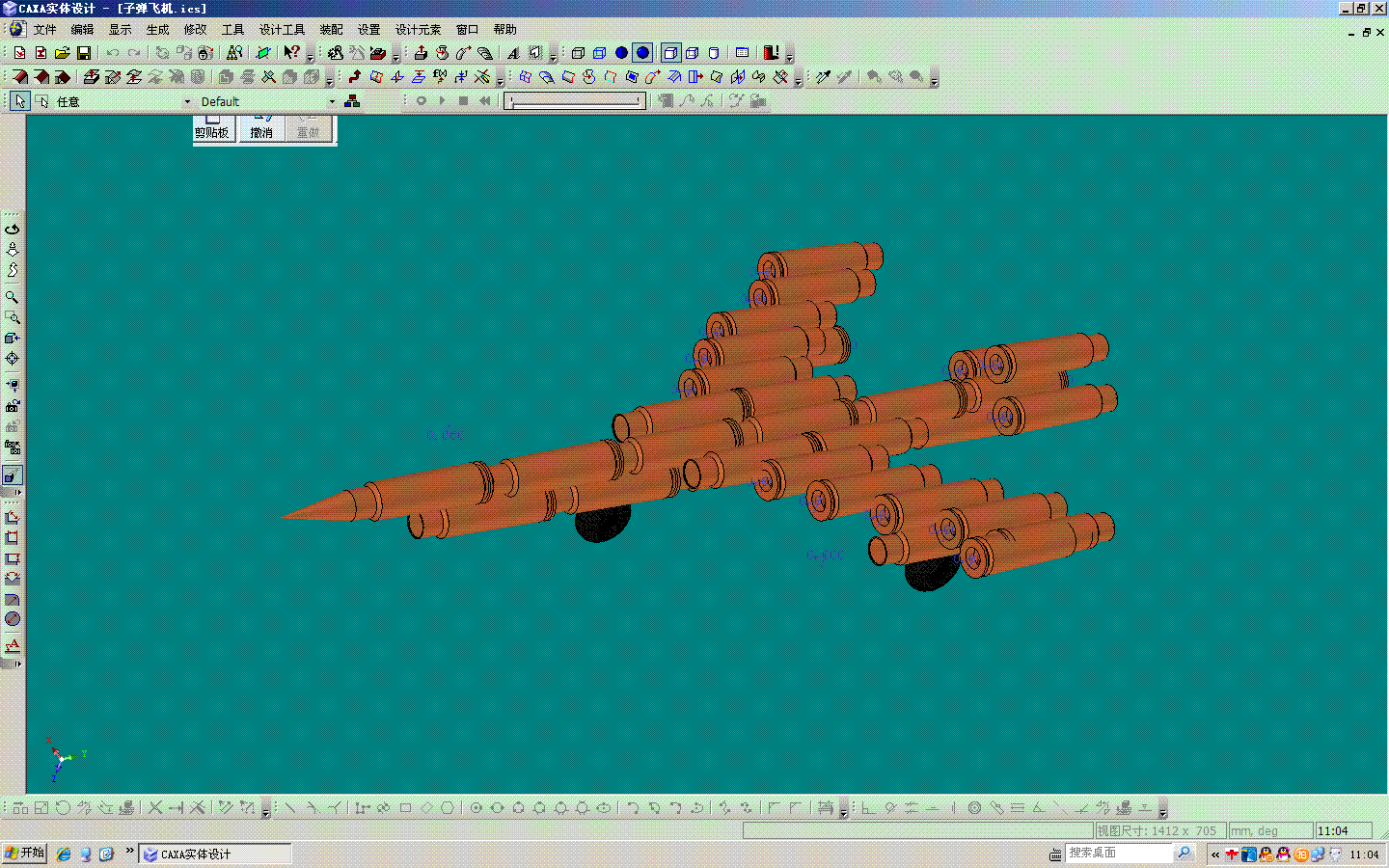Click the orbit rotate view icon
The image size is (1389, 868).
pos(13,229)
